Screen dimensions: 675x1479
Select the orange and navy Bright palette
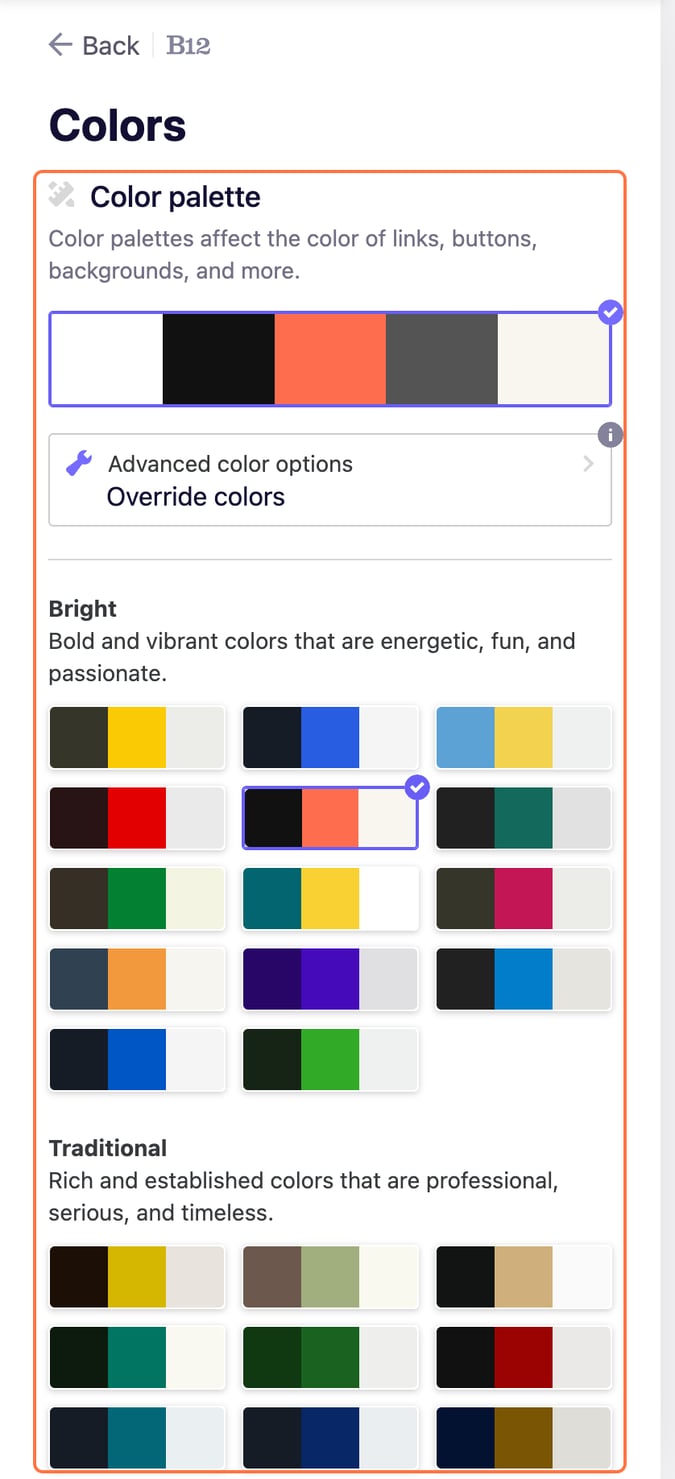136,978
